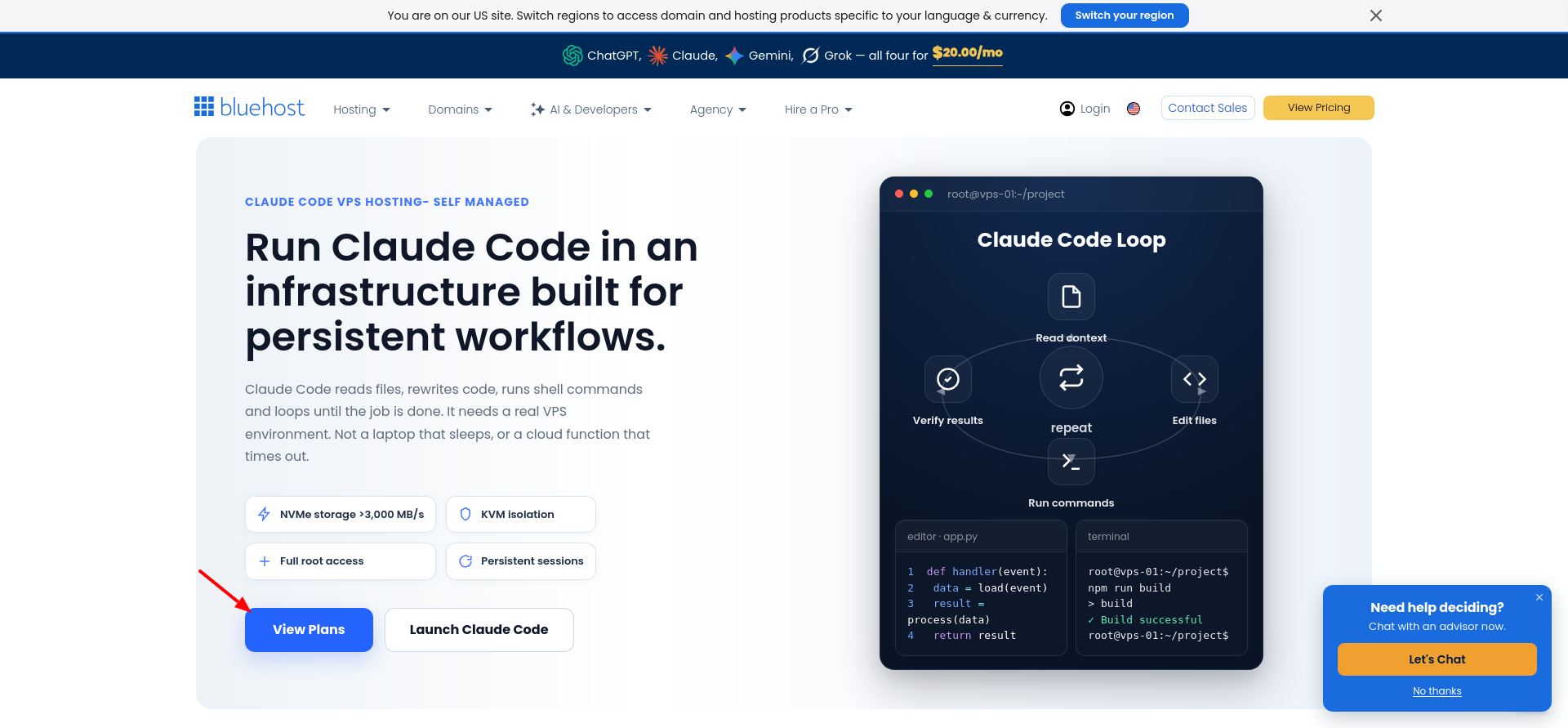Expand the Domains dropdown menu
This screenshot has width=1568, height=728.
pos(460,109)
